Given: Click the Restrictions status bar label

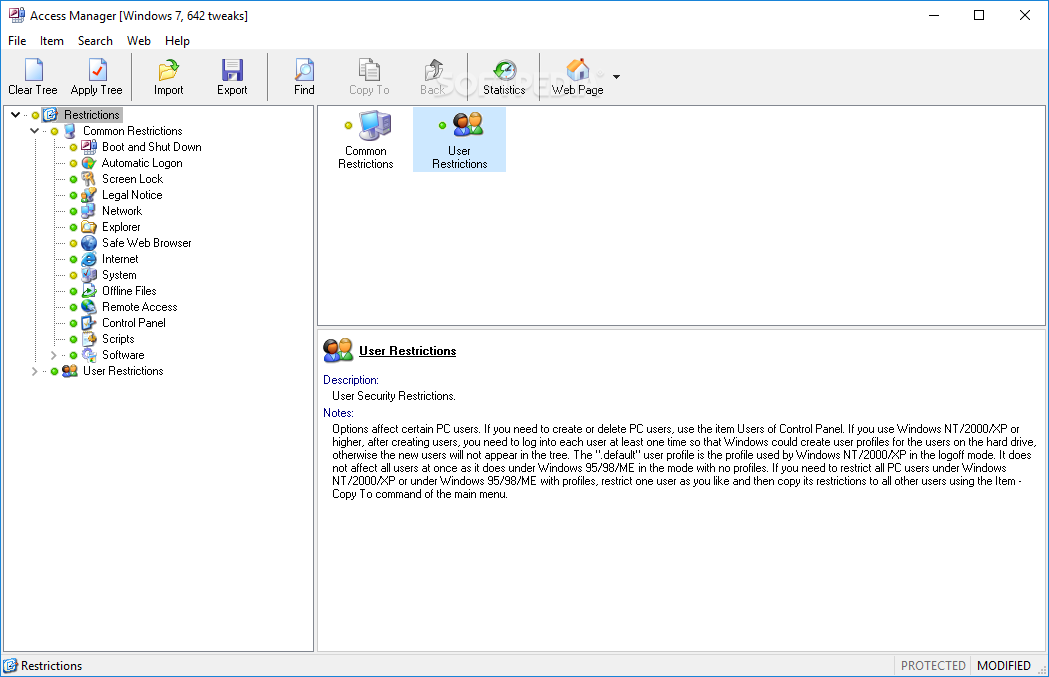Looking at the screenshot, I should tap(52, 666).
